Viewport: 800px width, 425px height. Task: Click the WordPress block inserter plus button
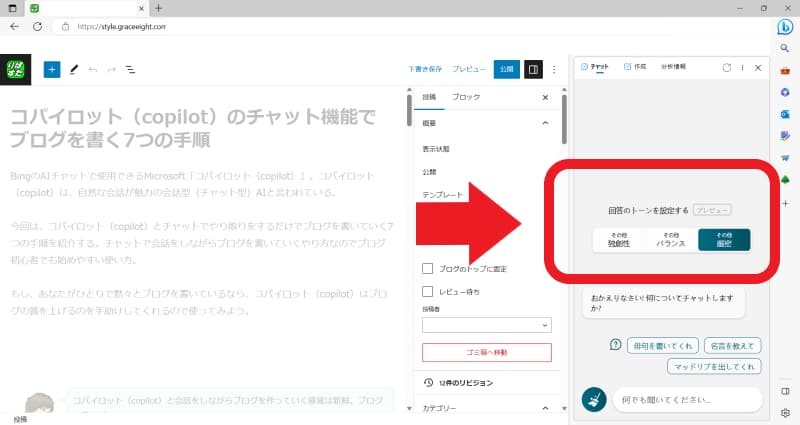coord(52,69)
